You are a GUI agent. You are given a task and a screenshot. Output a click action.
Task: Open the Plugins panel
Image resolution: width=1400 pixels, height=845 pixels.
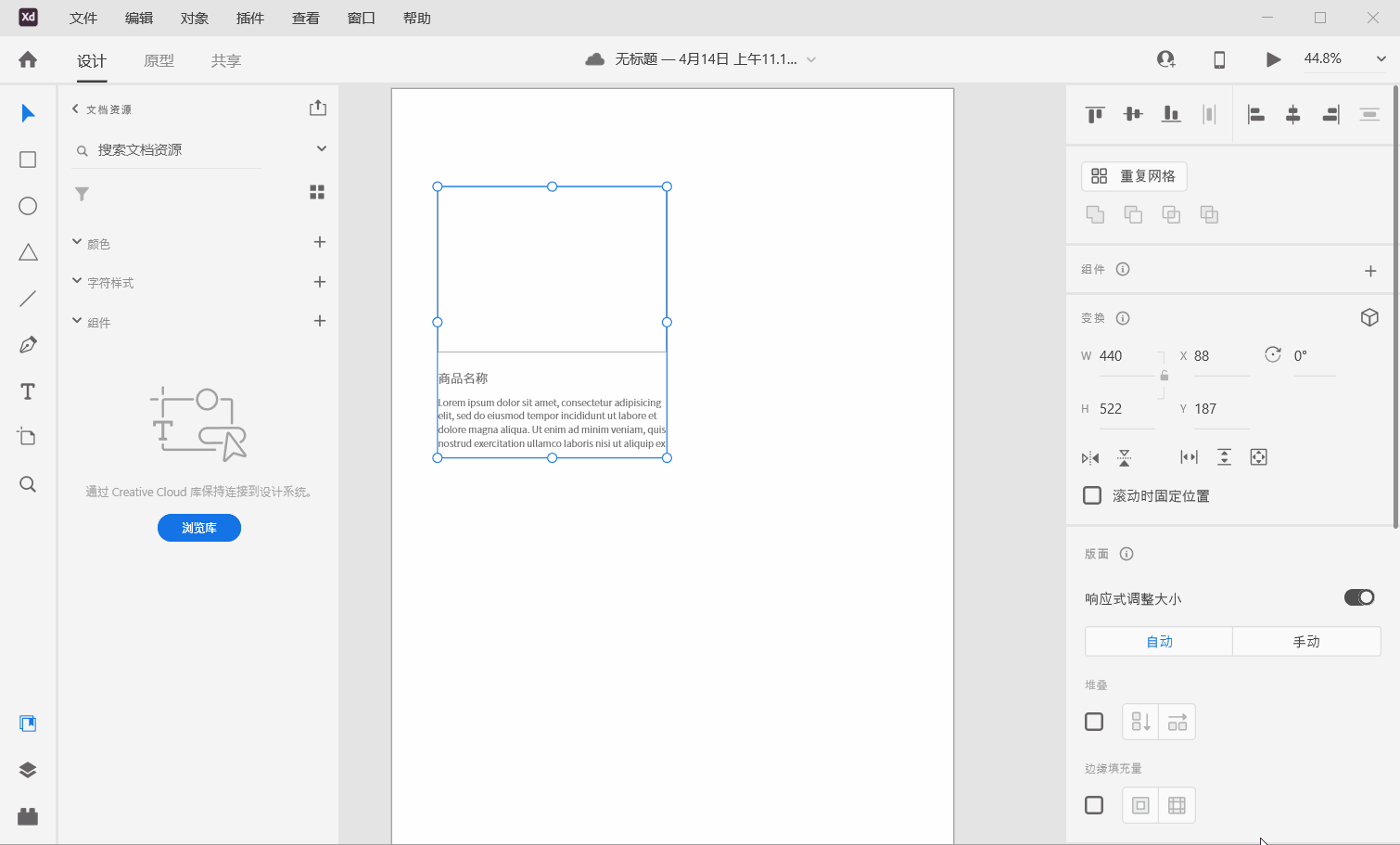[x=27, y=816]
